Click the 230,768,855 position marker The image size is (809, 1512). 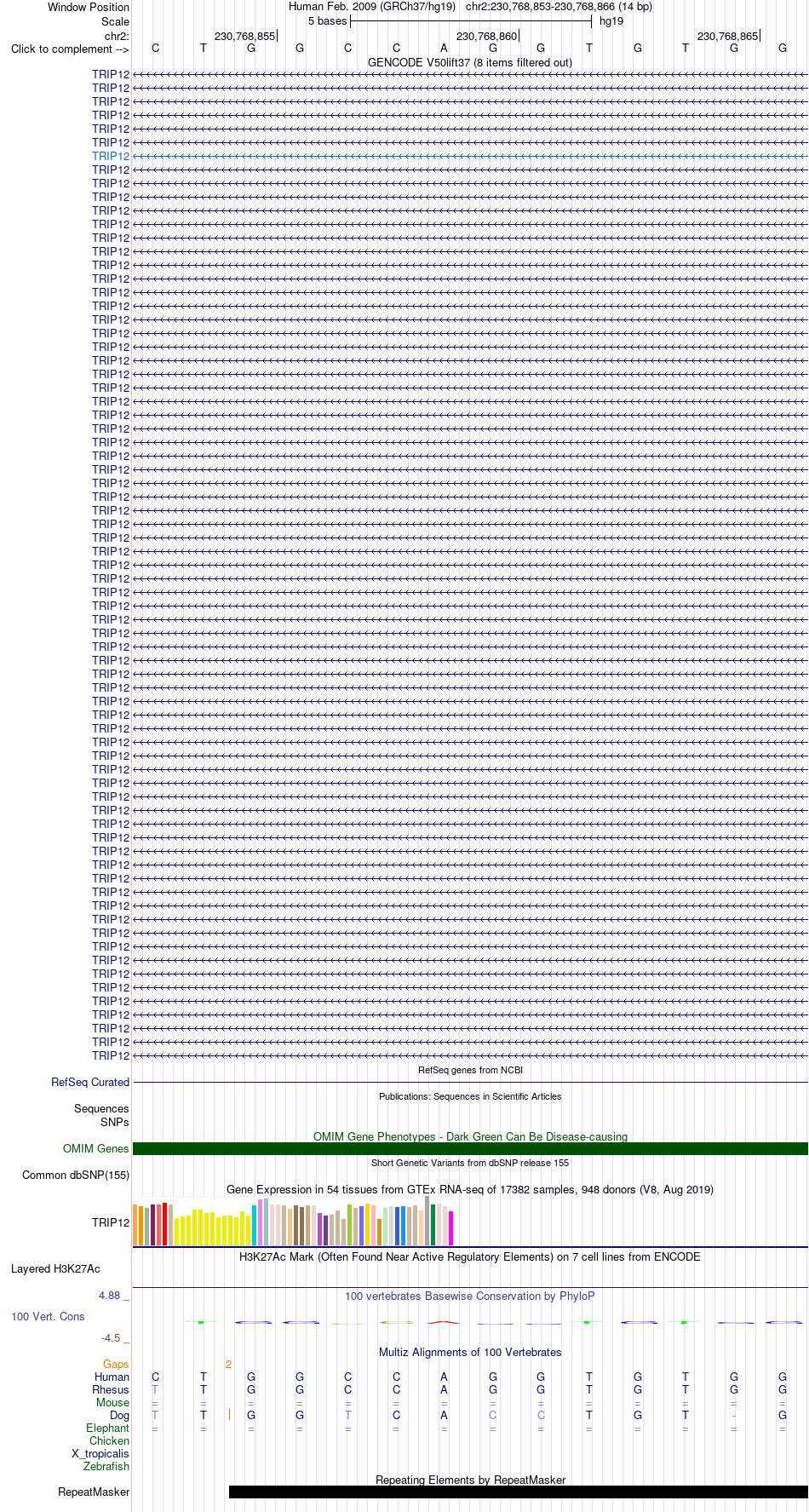point(245,37)
